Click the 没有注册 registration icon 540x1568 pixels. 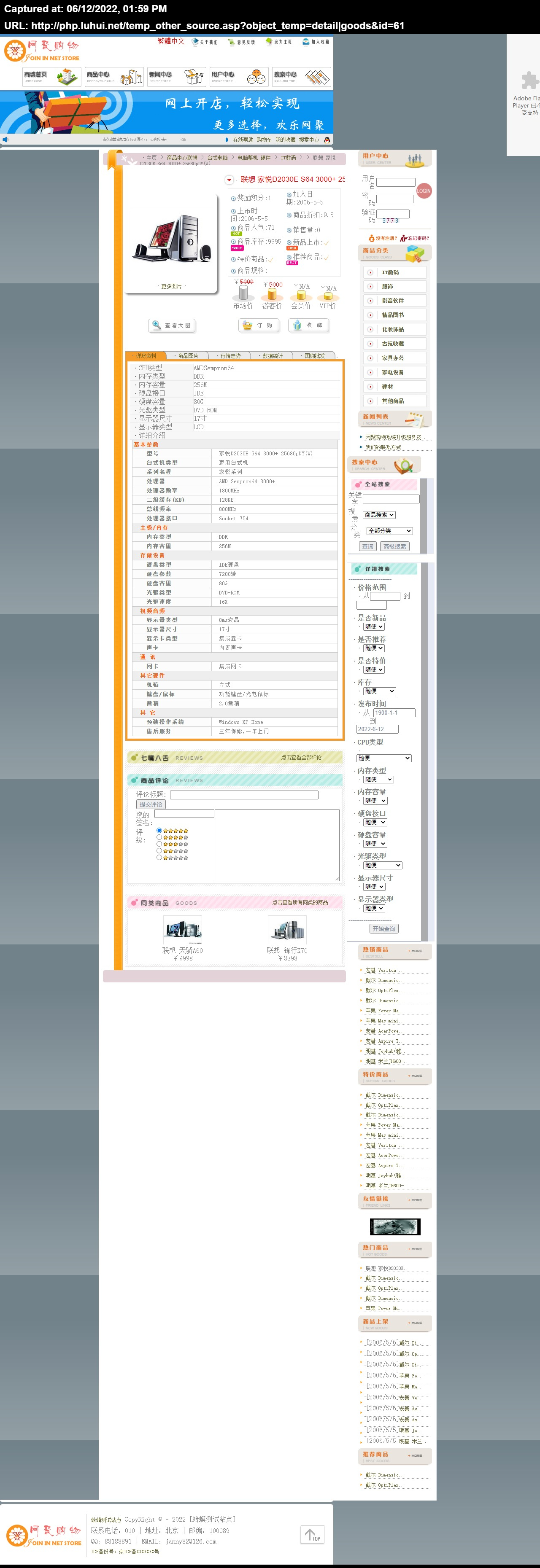point(371,238)
